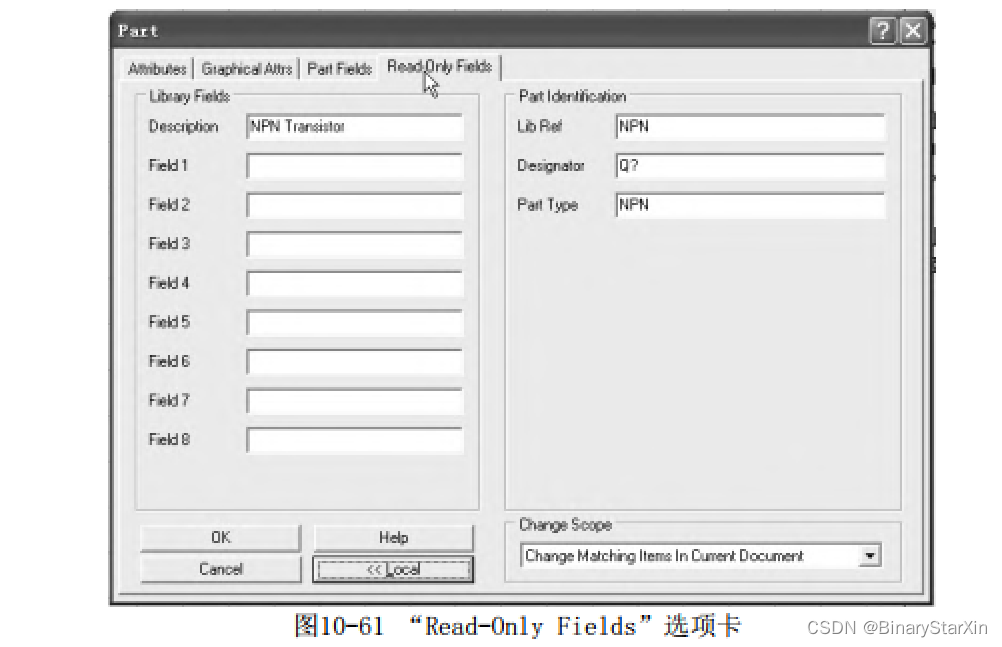Click the Field 7 text box
Image resolution: width=1002 pixels, height=647 pixels.
[355, 401]
